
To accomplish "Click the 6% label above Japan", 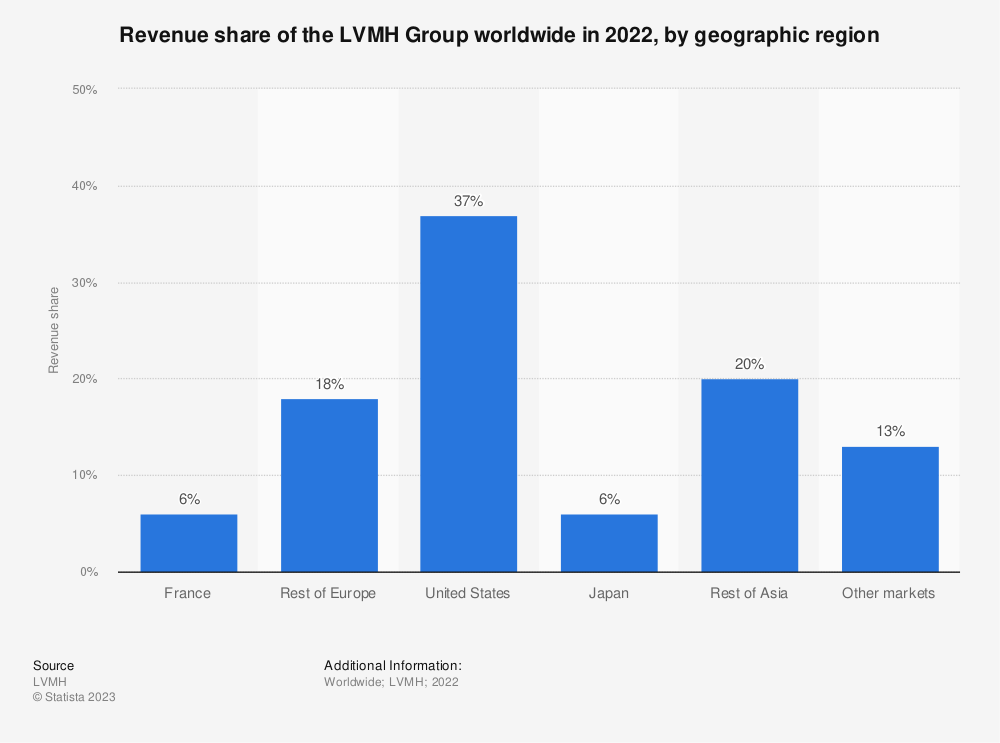I will coord(610,499).
